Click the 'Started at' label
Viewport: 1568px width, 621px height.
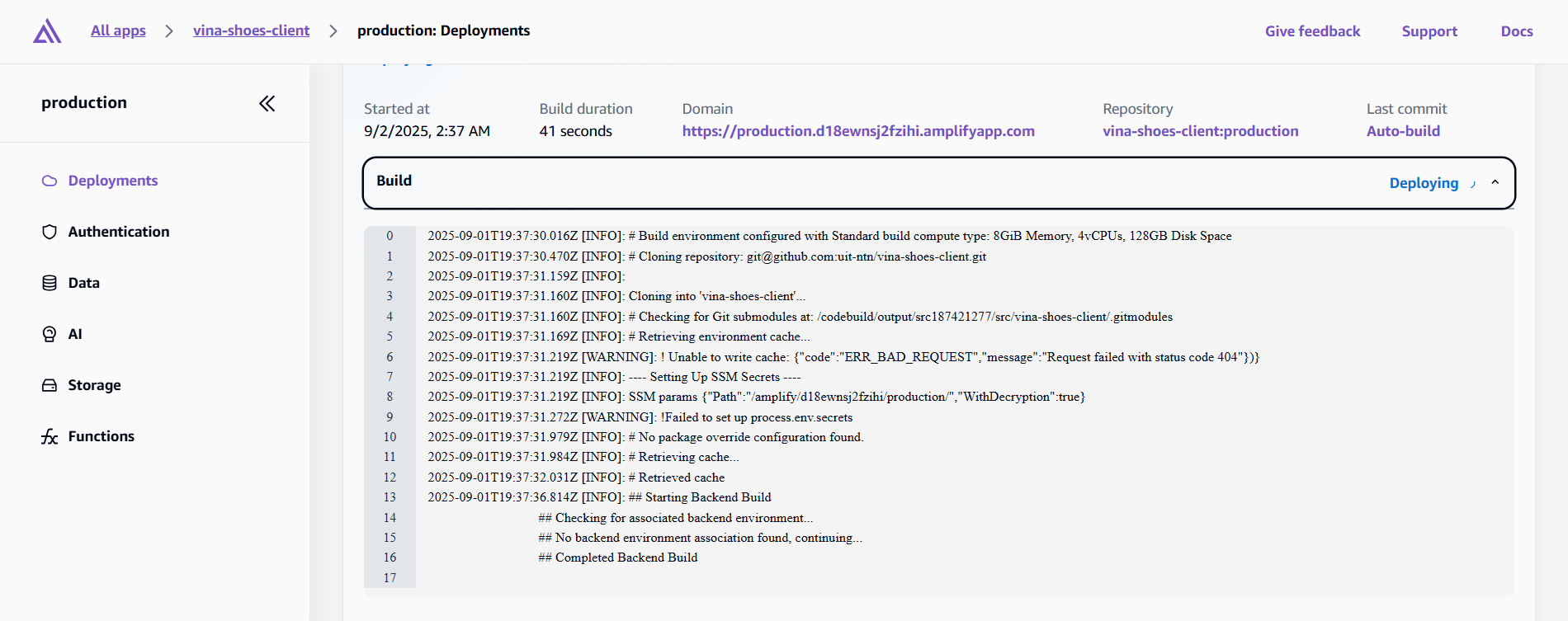(397, 109)
